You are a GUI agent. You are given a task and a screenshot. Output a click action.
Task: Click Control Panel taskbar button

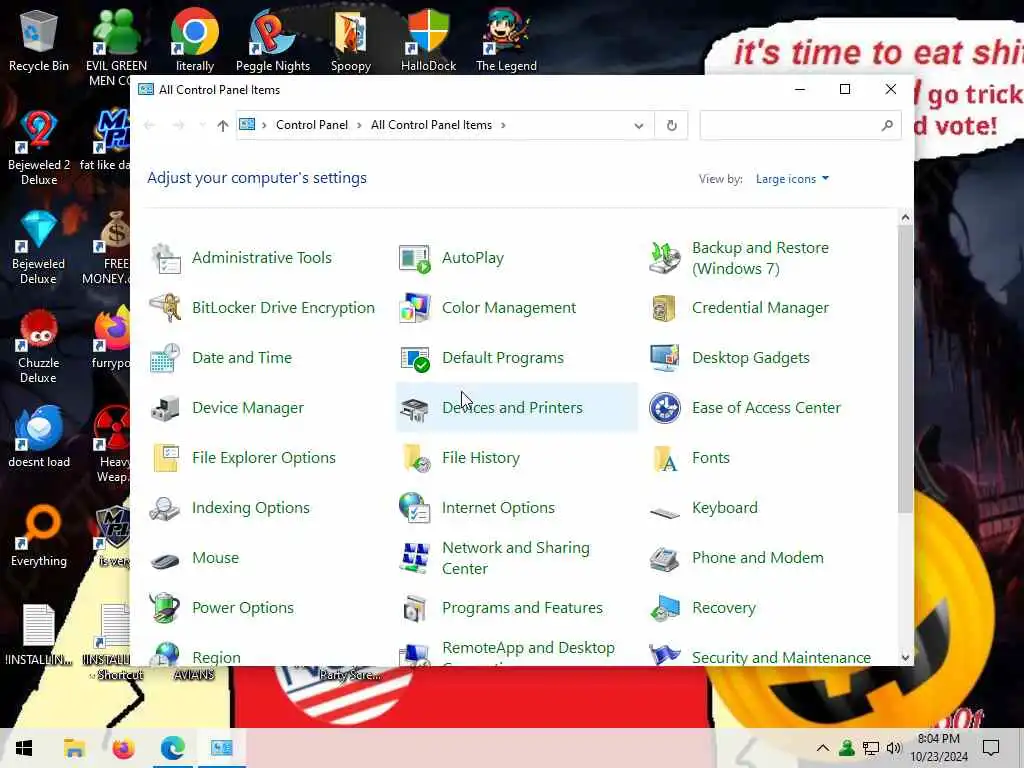pyautogui.click(x=222, y=748)
